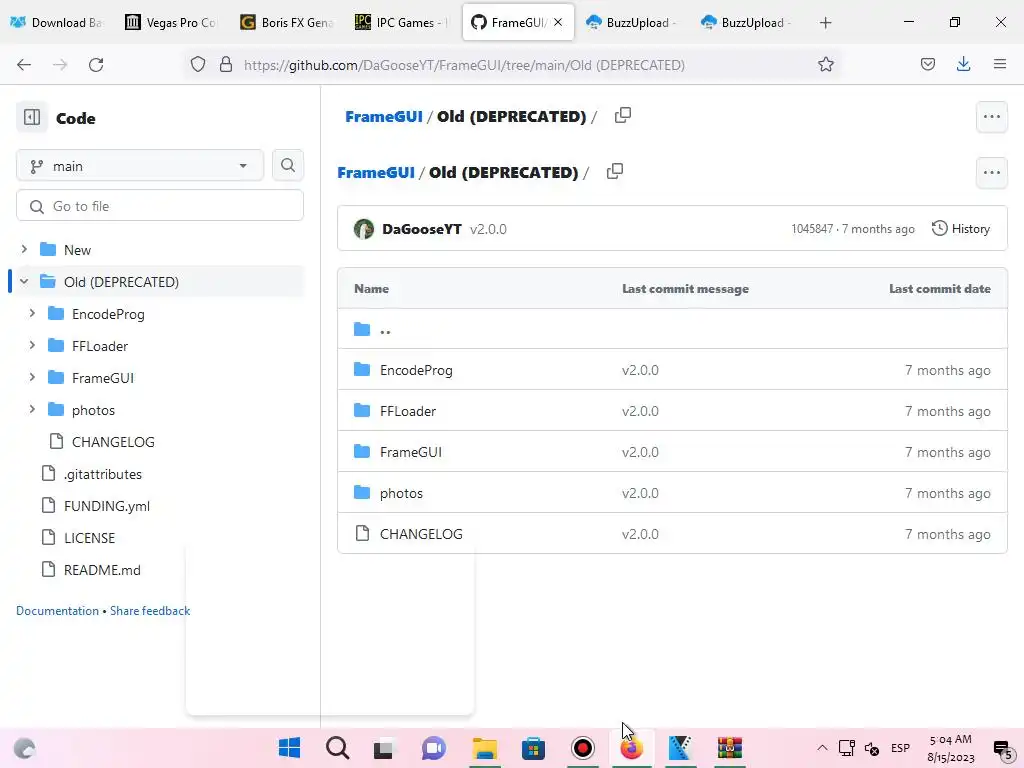Click Share feedback link
Screen dimensions: 1024x768
pyautogui.click(x=150, y=611)
